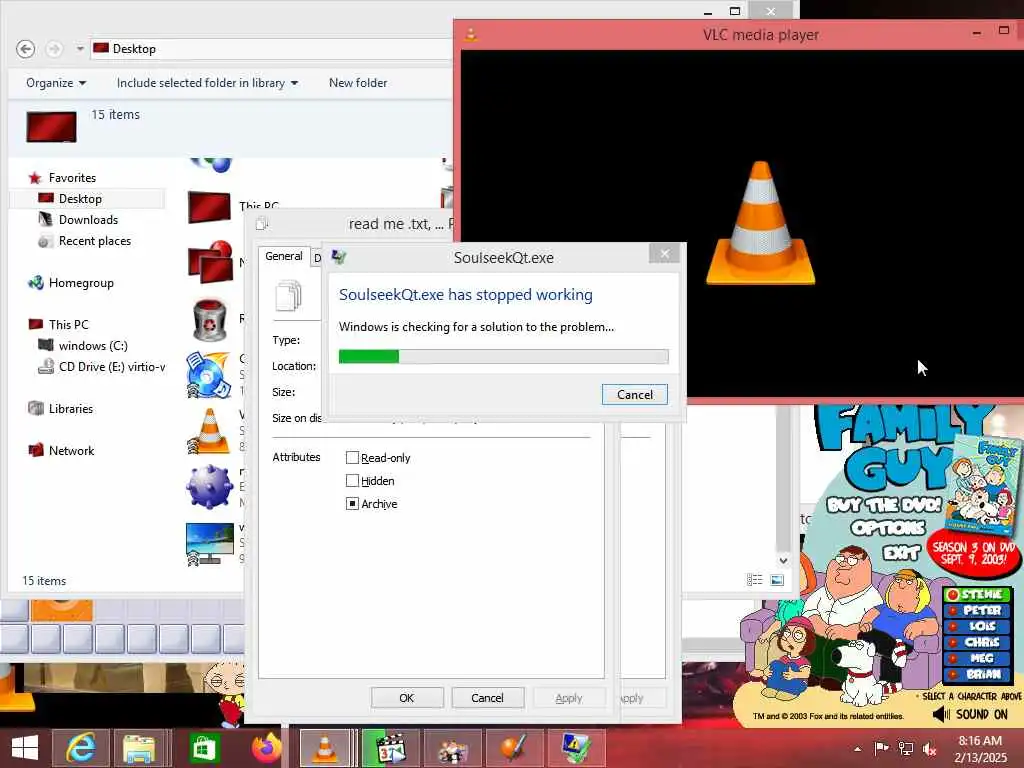Select Favorites in the navigation pane
Viewport: 1024px width, 768px height.
[72, 178]
